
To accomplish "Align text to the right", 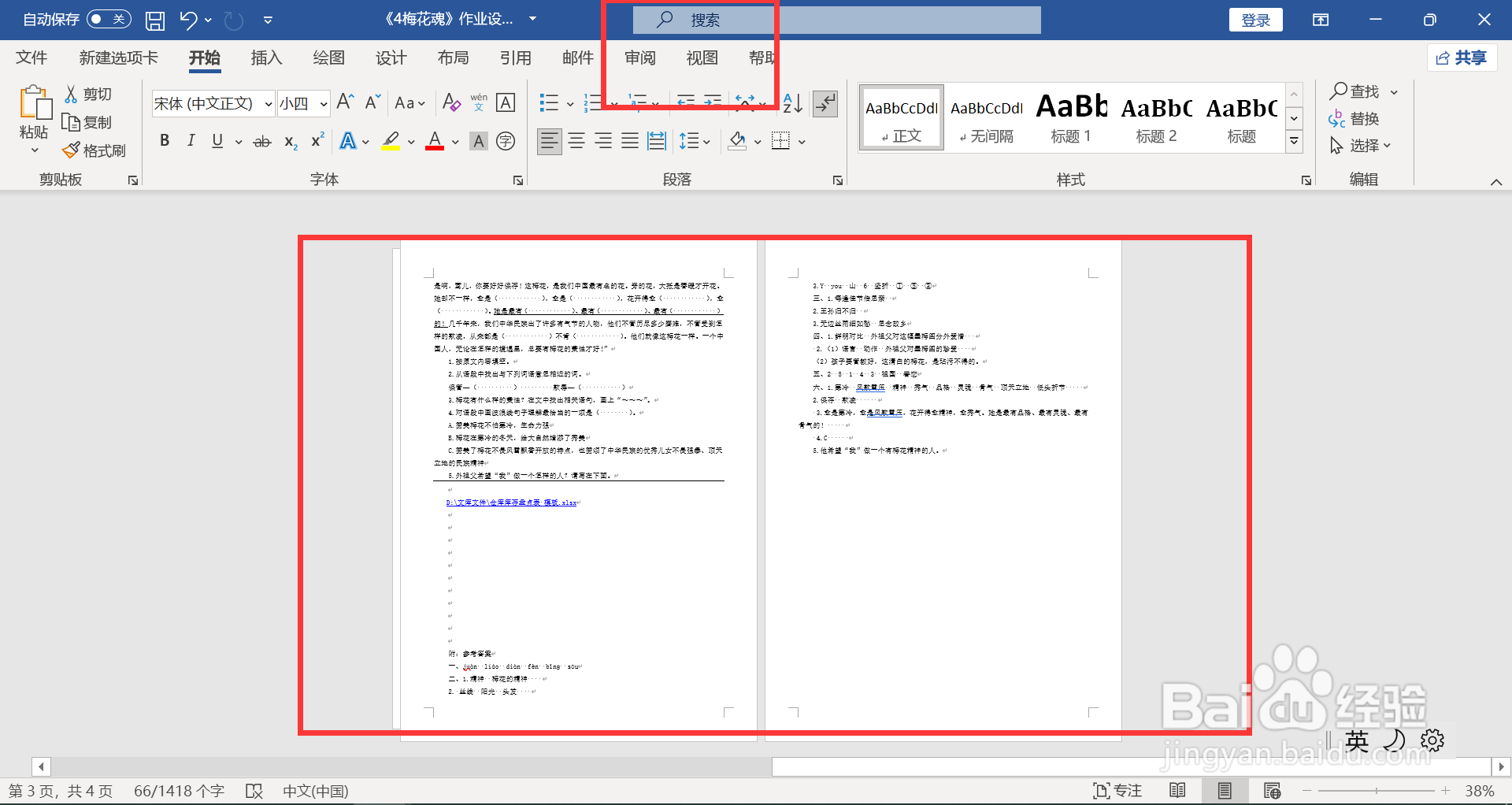I will (602, 142).
